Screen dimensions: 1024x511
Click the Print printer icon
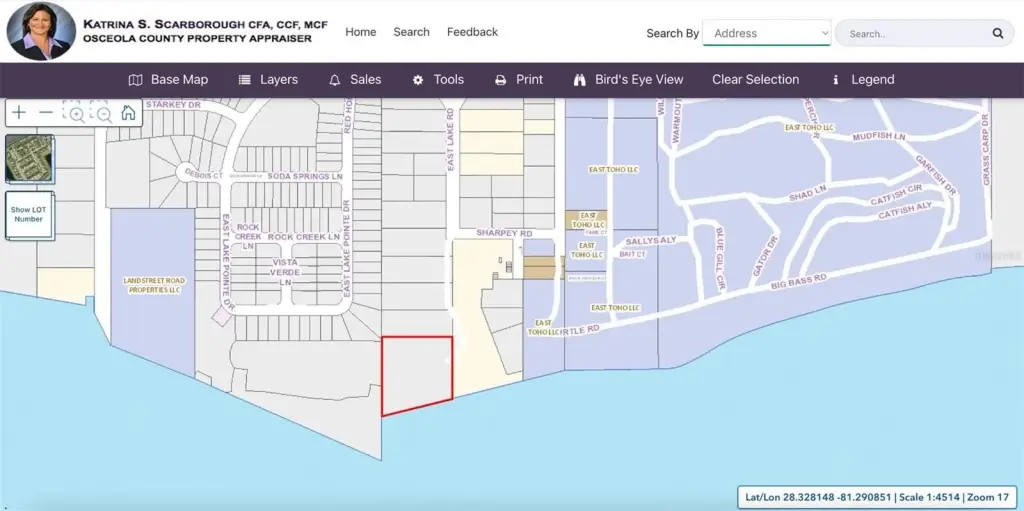pos(501,80)
